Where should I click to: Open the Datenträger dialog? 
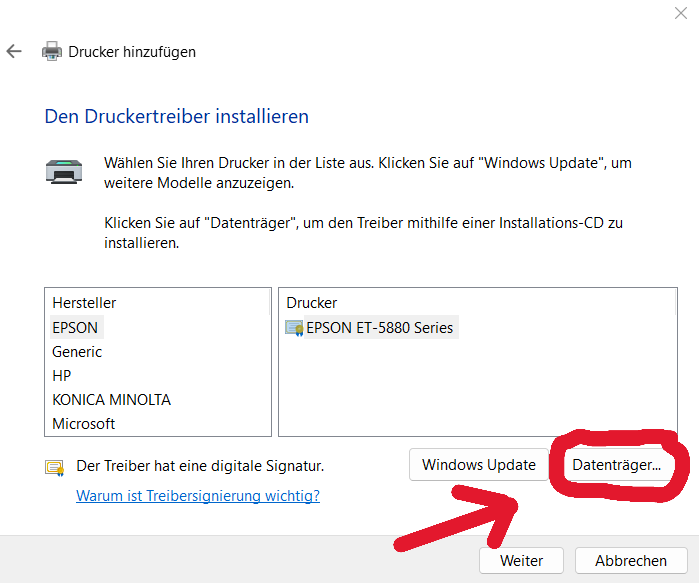[x=616, y=465]
